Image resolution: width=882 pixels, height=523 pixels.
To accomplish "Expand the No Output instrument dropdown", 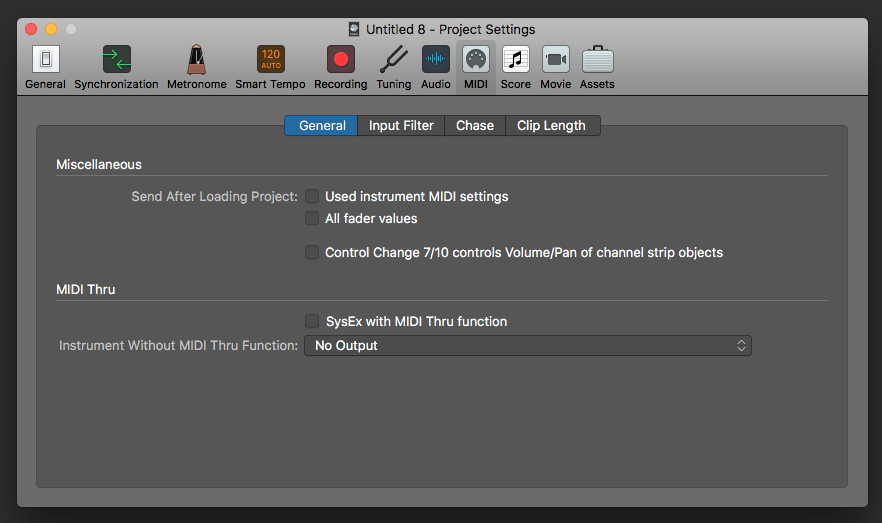I will pos(527,346).
